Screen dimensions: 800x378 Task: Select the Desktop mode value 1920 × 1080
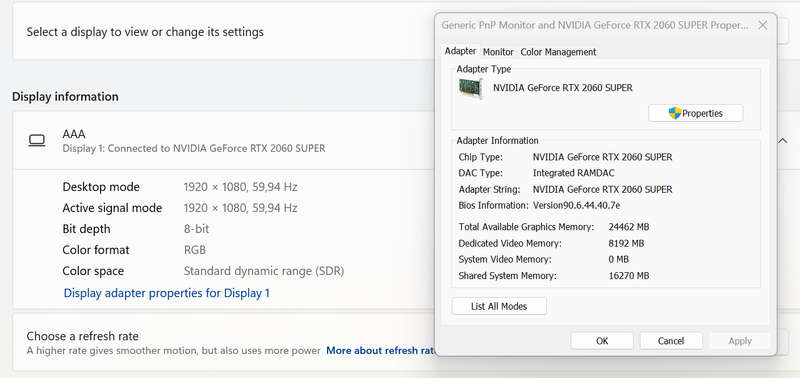[240, 187]
